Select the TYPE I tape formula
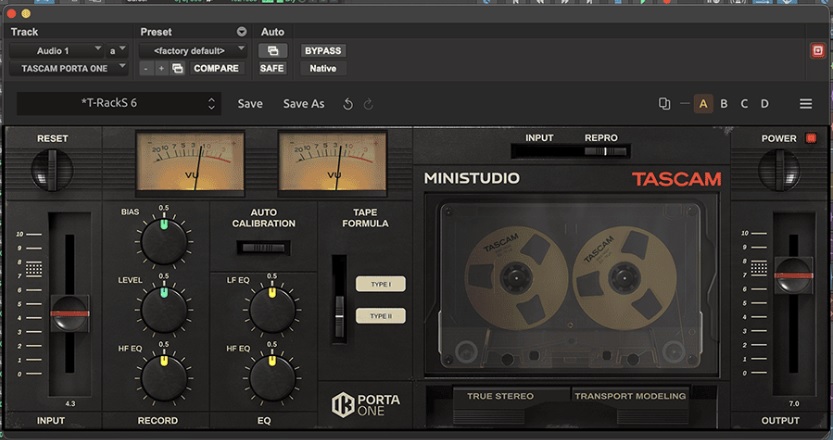The image size is (833, 440). [x=381, y=284]
